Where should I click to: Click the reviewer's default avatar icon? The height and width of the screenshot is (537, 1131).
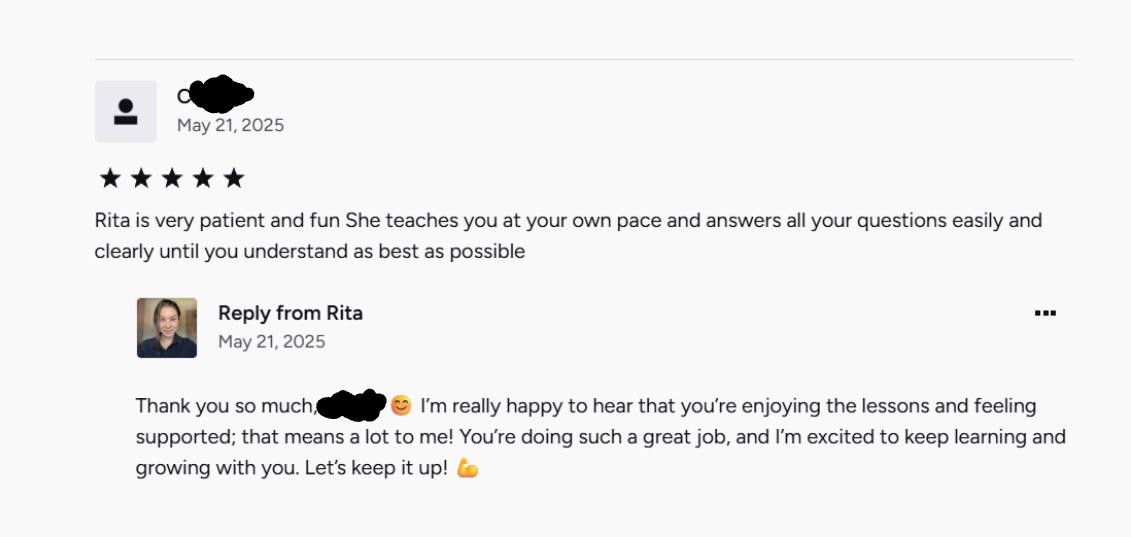[125, 111]
